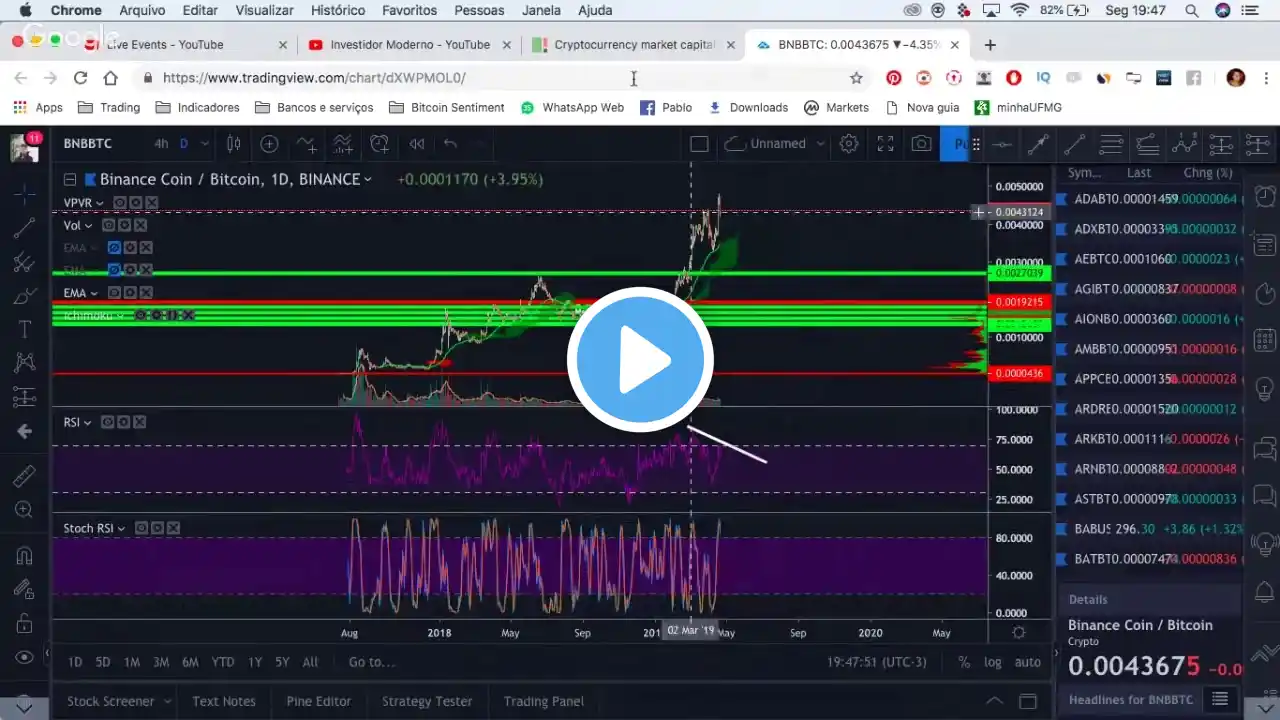Select the crosshair cursor tool
The width and height of the screenshot is (1280, 720).
click(24, 193)
